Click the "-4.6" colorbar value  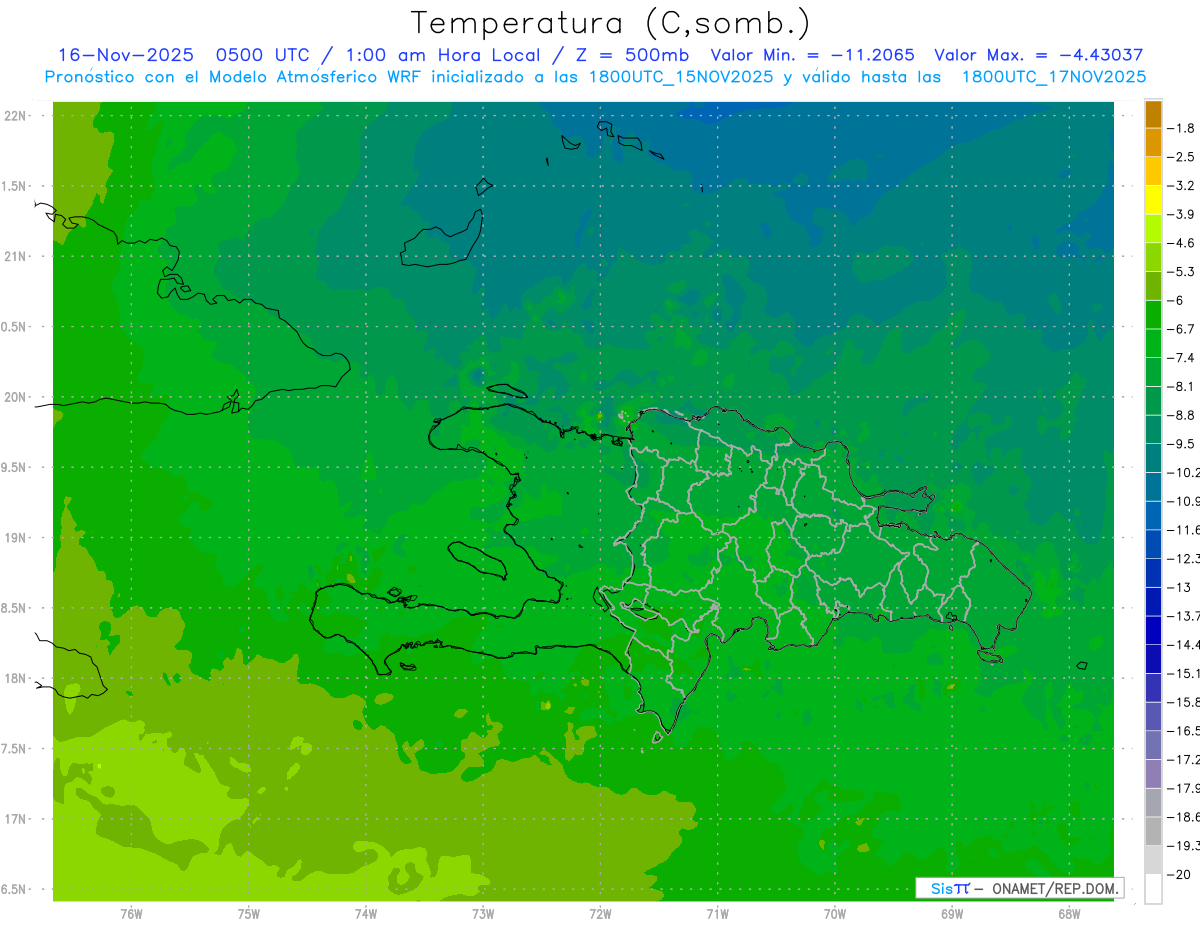(x=1181, y=243)
